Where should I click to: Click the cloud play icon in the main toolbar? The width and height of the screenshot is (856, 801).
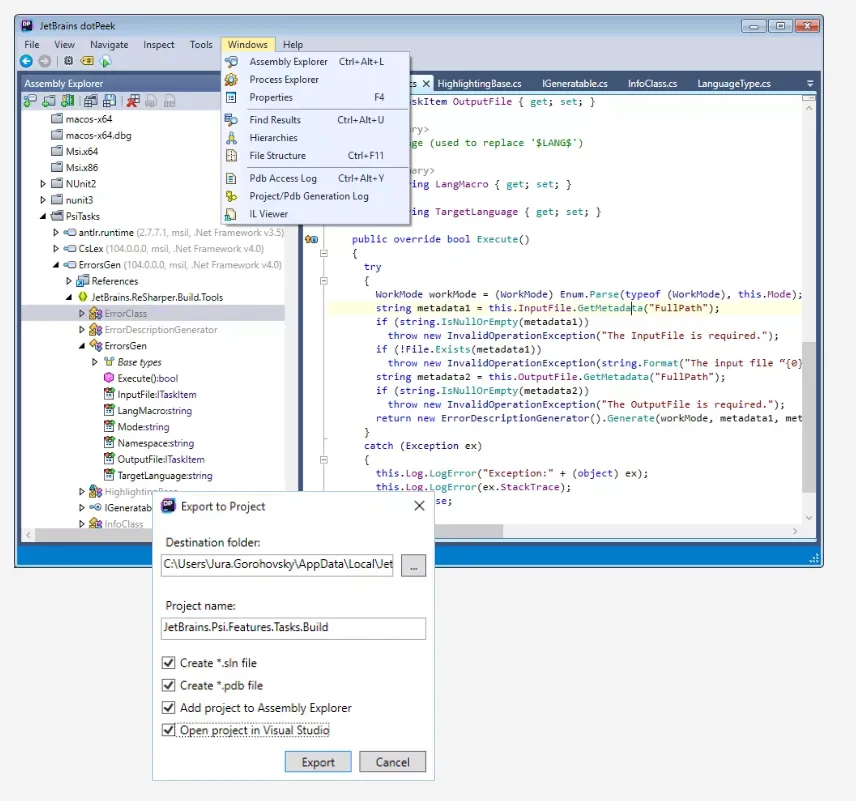[105, 61]
